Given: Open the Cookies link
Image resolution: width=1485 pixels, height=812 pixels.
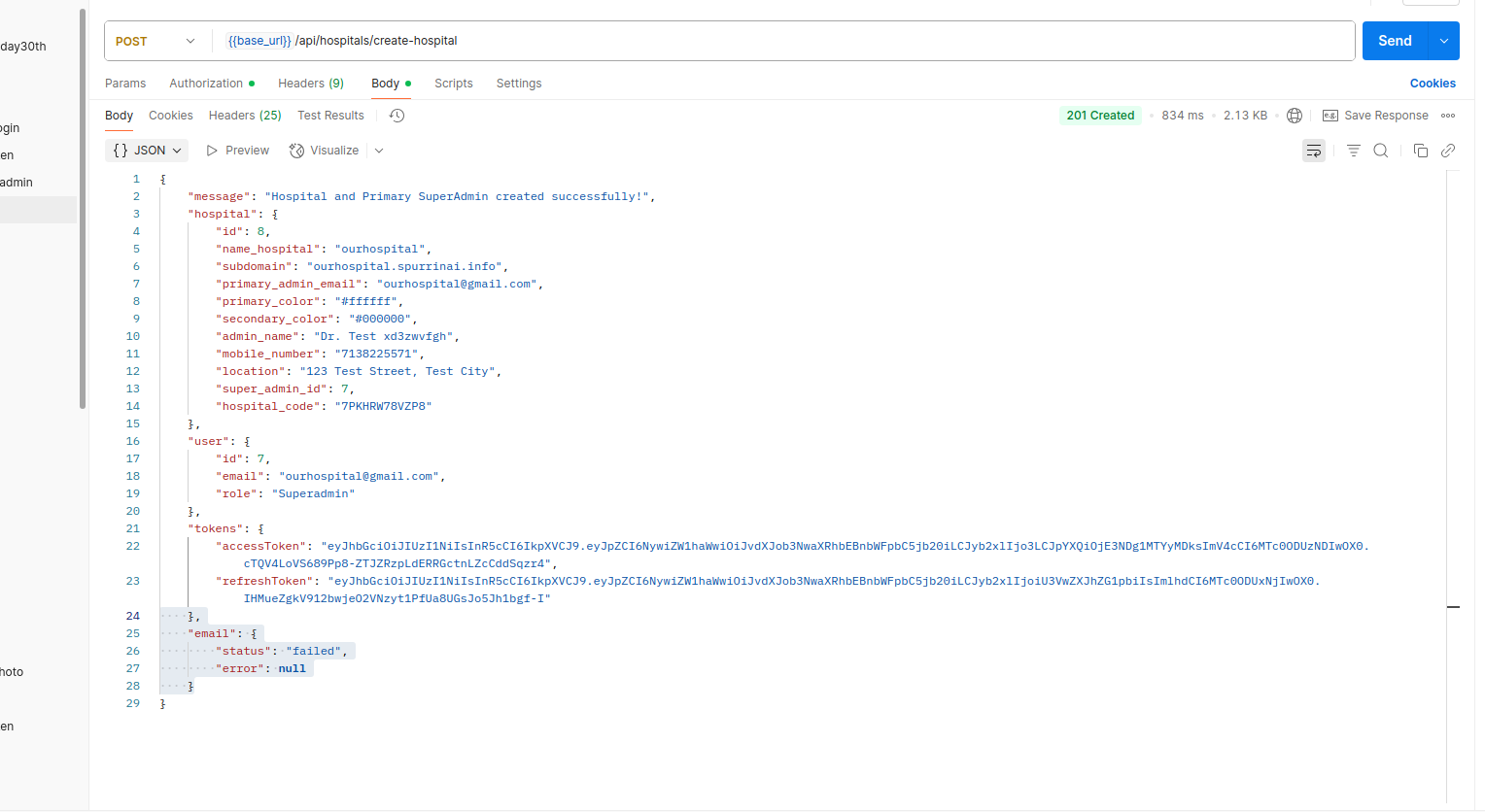Looking at the screenshot, I should 1433,84.
